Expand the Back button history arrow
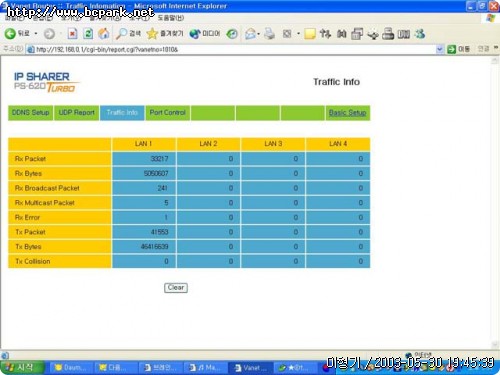Viewport: 500px width, 375px height. point(36,34)
